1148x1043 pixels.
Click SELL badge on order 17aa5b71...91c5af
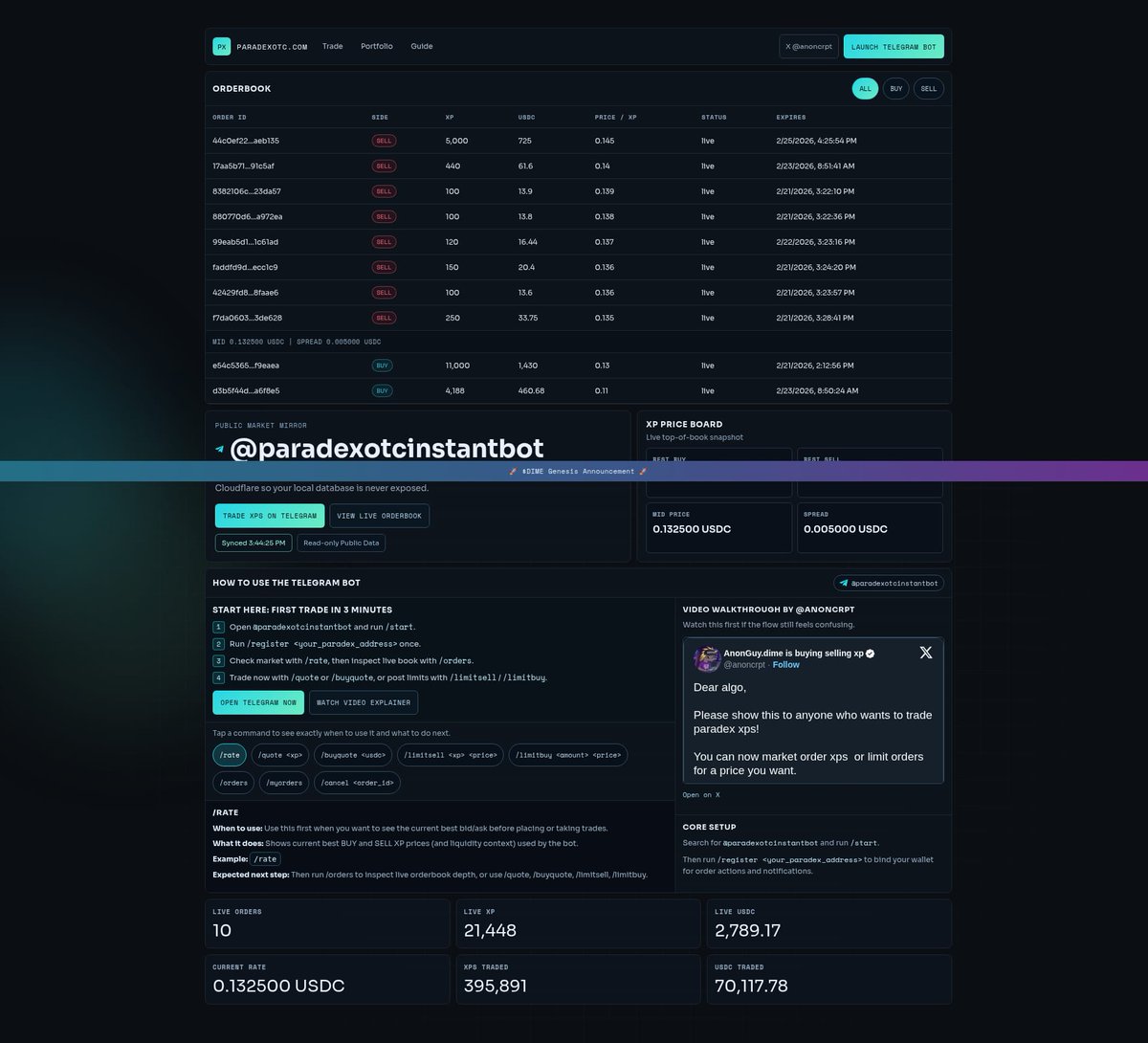pyautogui.click(x=384, y=166)
